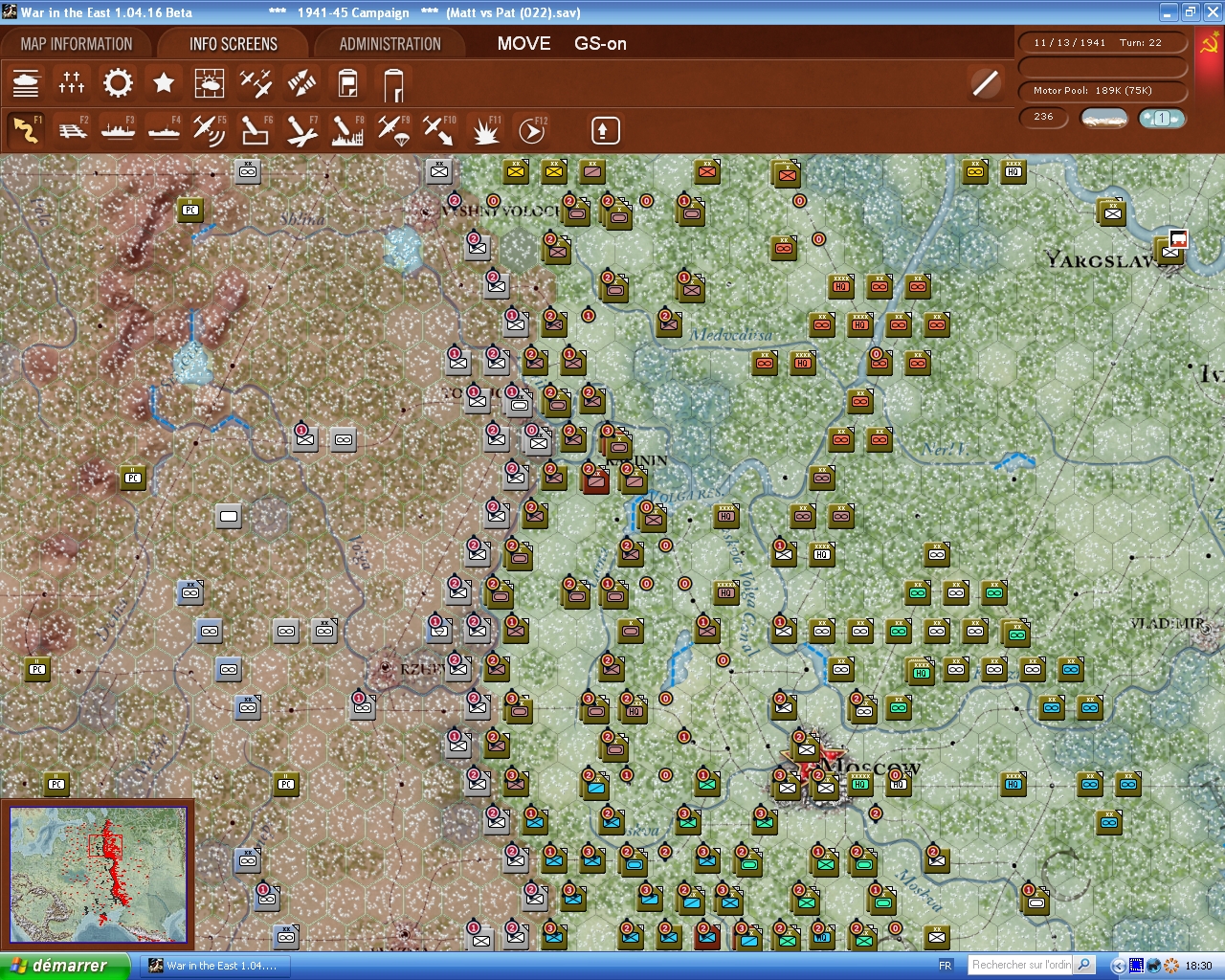Click the air weather indicator showing 1
The image size is (1225, 980).
tap(1162, 118)
